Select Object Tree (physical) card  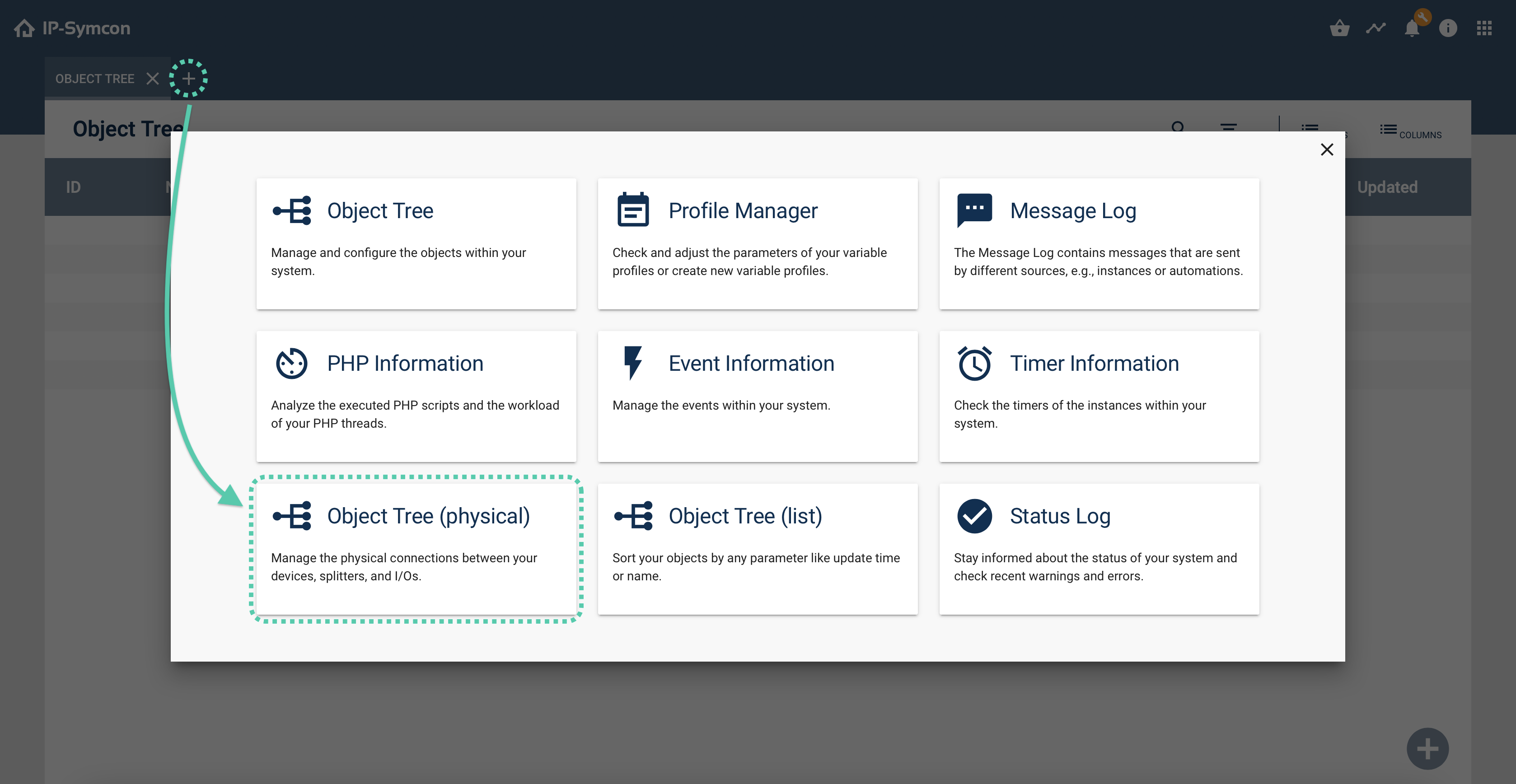coord(416,549)
